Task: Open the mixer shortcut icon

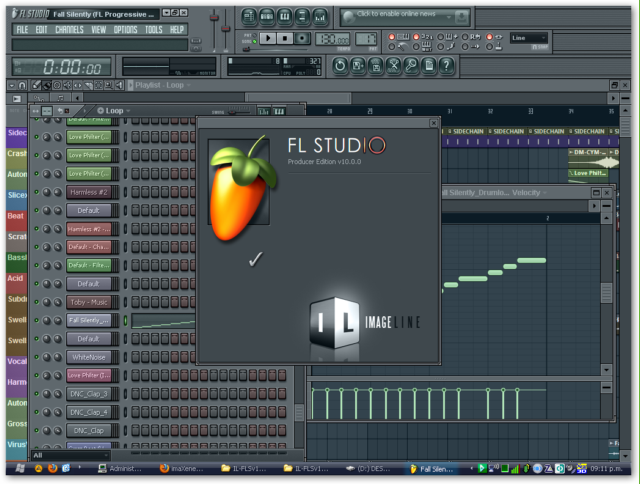Action: (320, 17)
